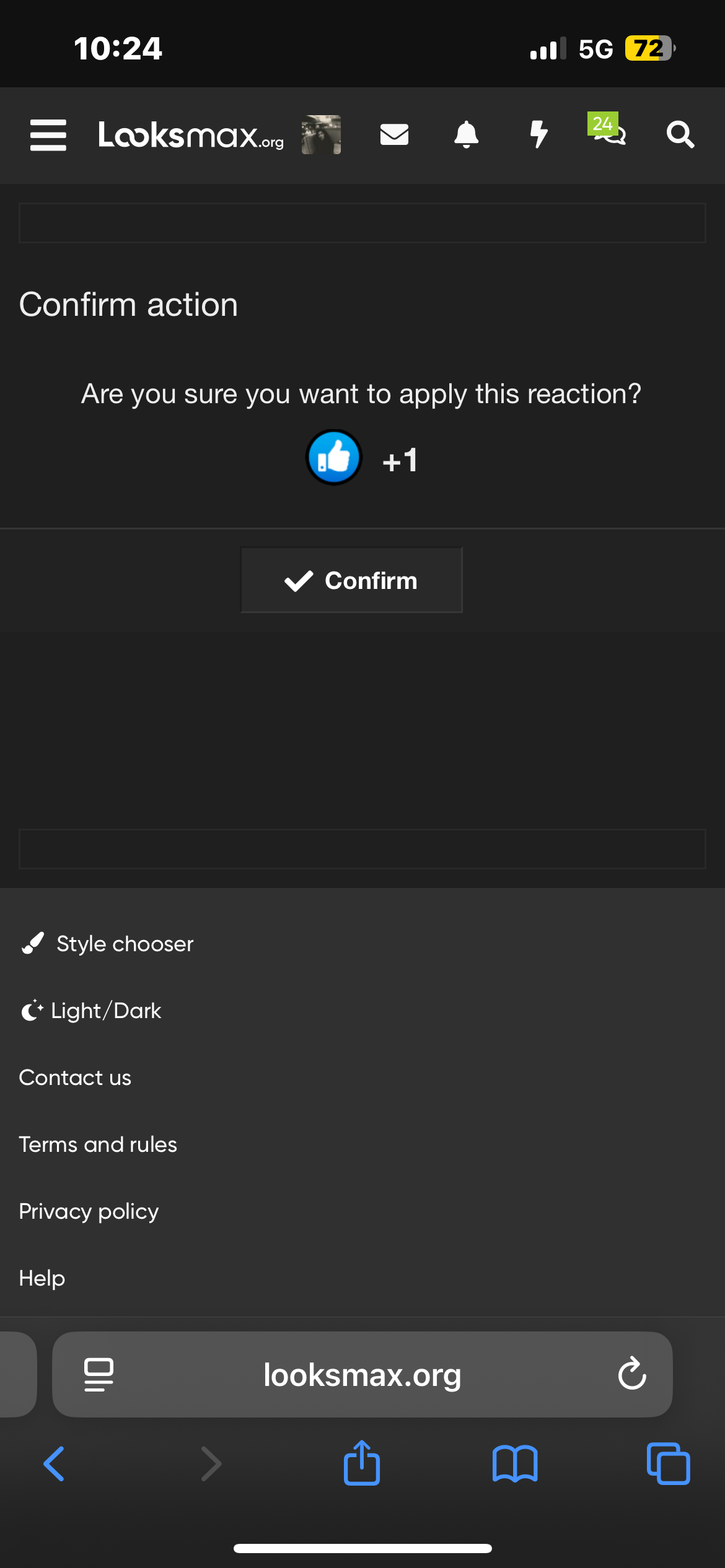Open the Privacy policy link

tap(89, 1211)
